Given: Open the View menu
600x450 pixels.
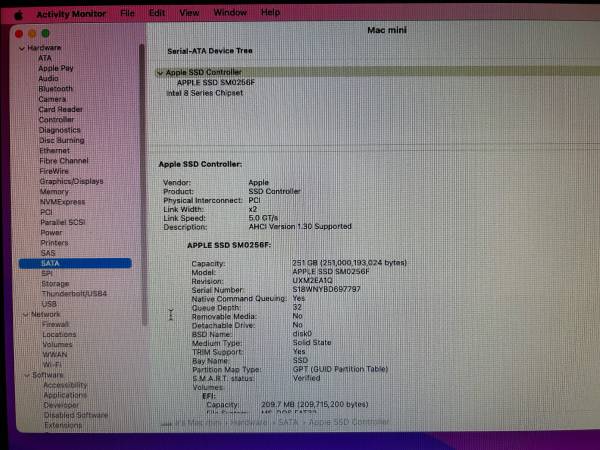Looking at the screenshot, I should coord(187,13).
